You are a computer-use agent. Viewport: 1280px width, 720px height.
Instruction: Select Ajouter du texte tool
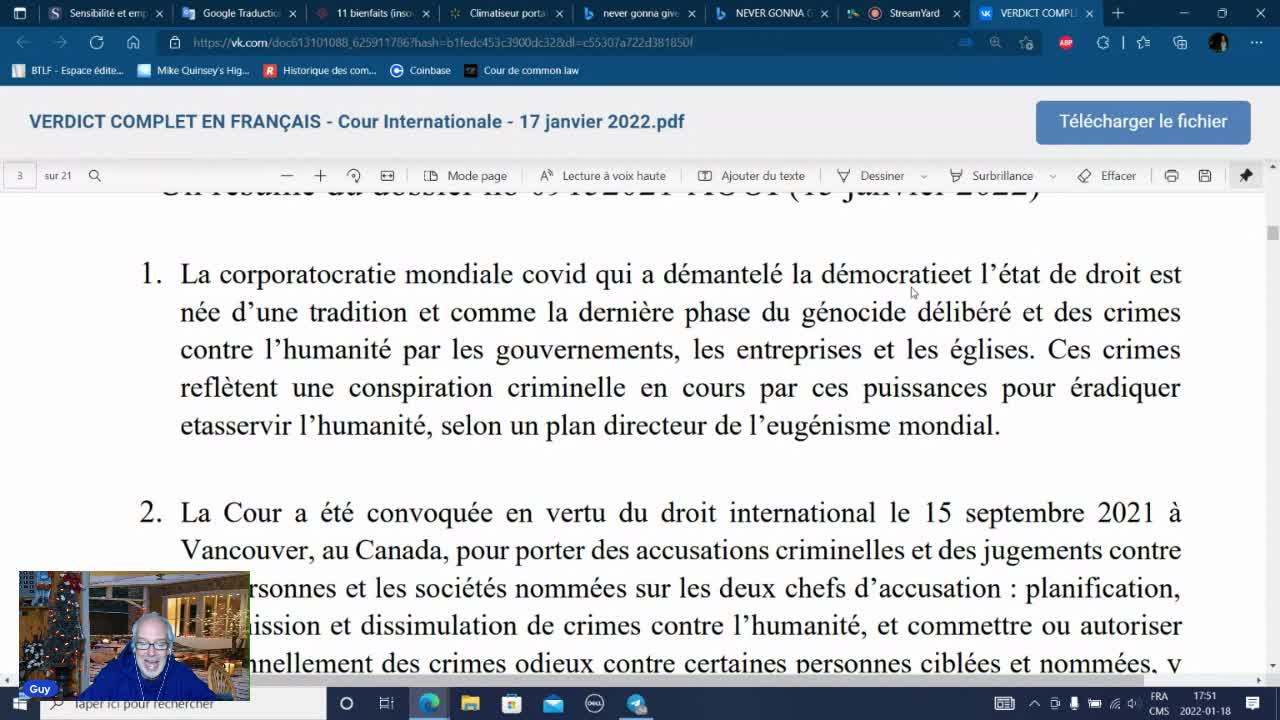(751, 176)
